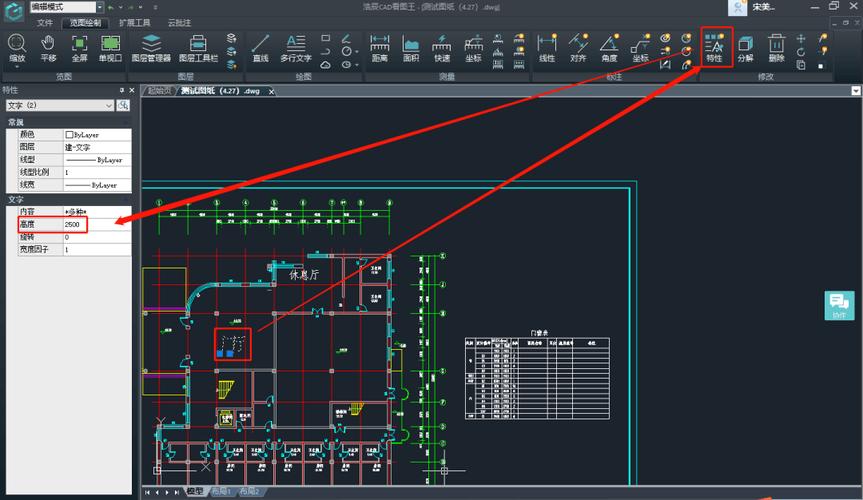Click the 线宽 ByLayer value
This screenshot has width=863, height=500.
pos(97,185)
